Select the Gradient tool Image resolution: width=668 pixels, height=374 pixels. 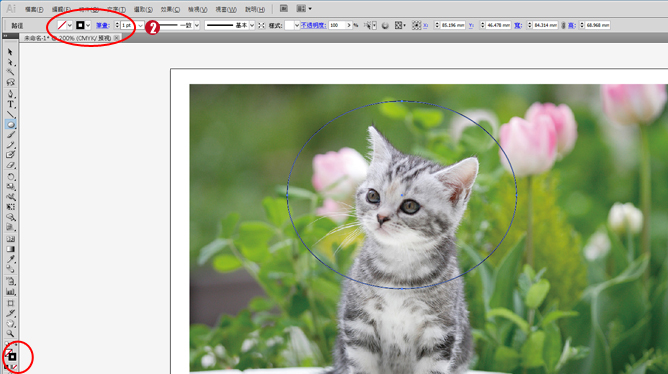pyautogui.click(x=10, y=249)
